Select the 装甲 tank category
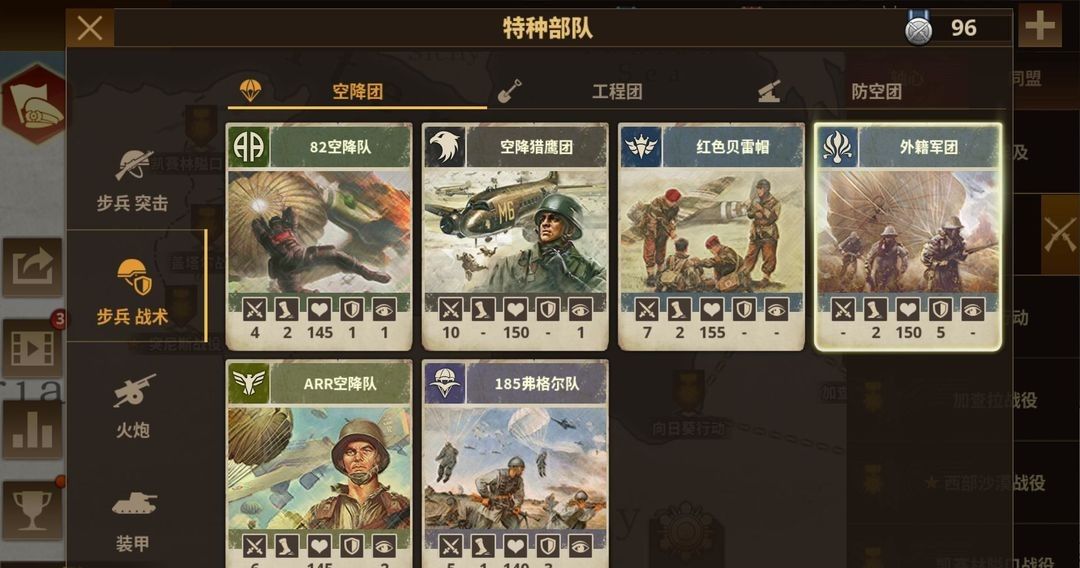1080x568 pixels. (x=133, y=520)
